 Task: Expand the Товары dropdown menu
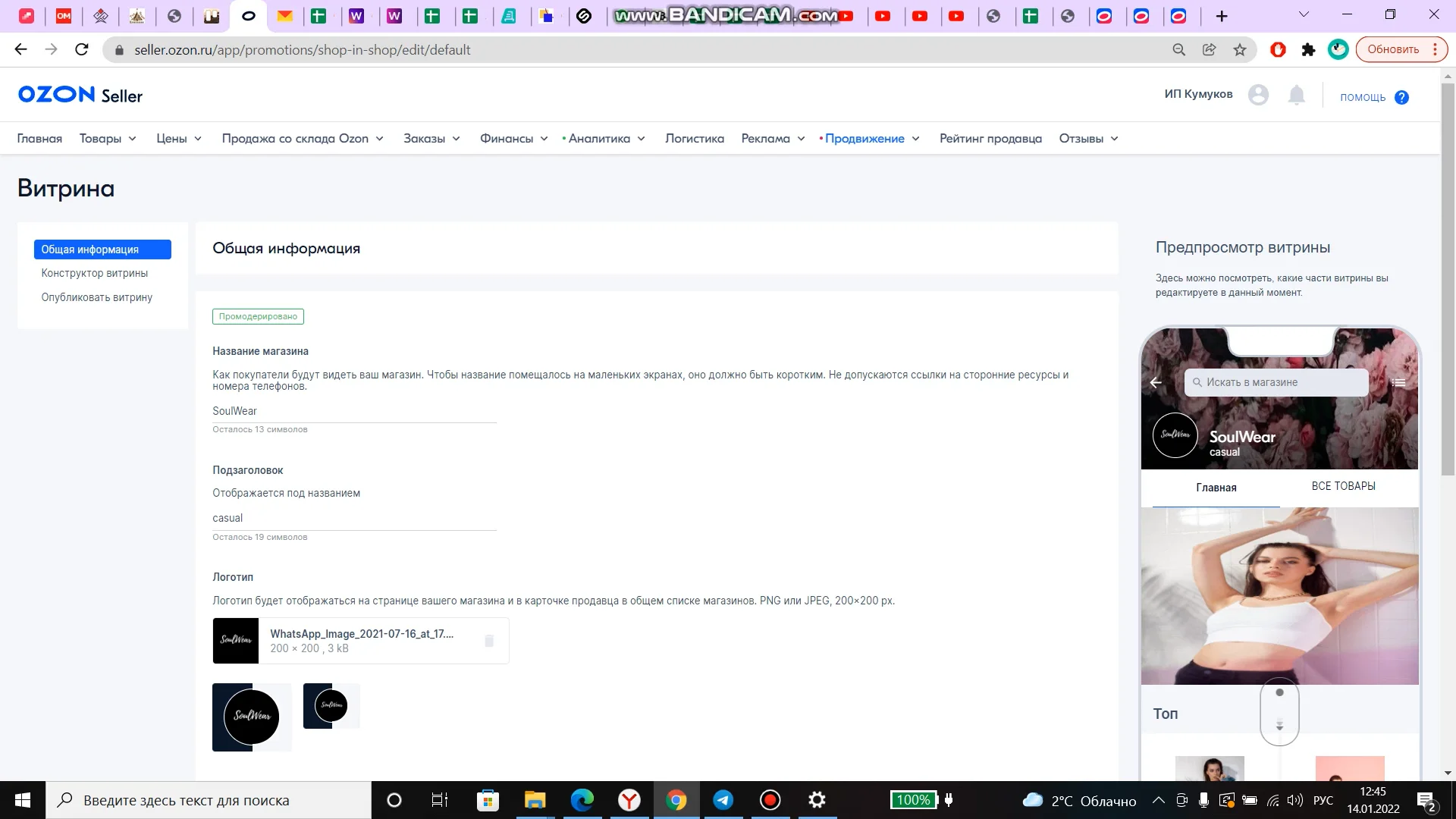pos(108,139)
